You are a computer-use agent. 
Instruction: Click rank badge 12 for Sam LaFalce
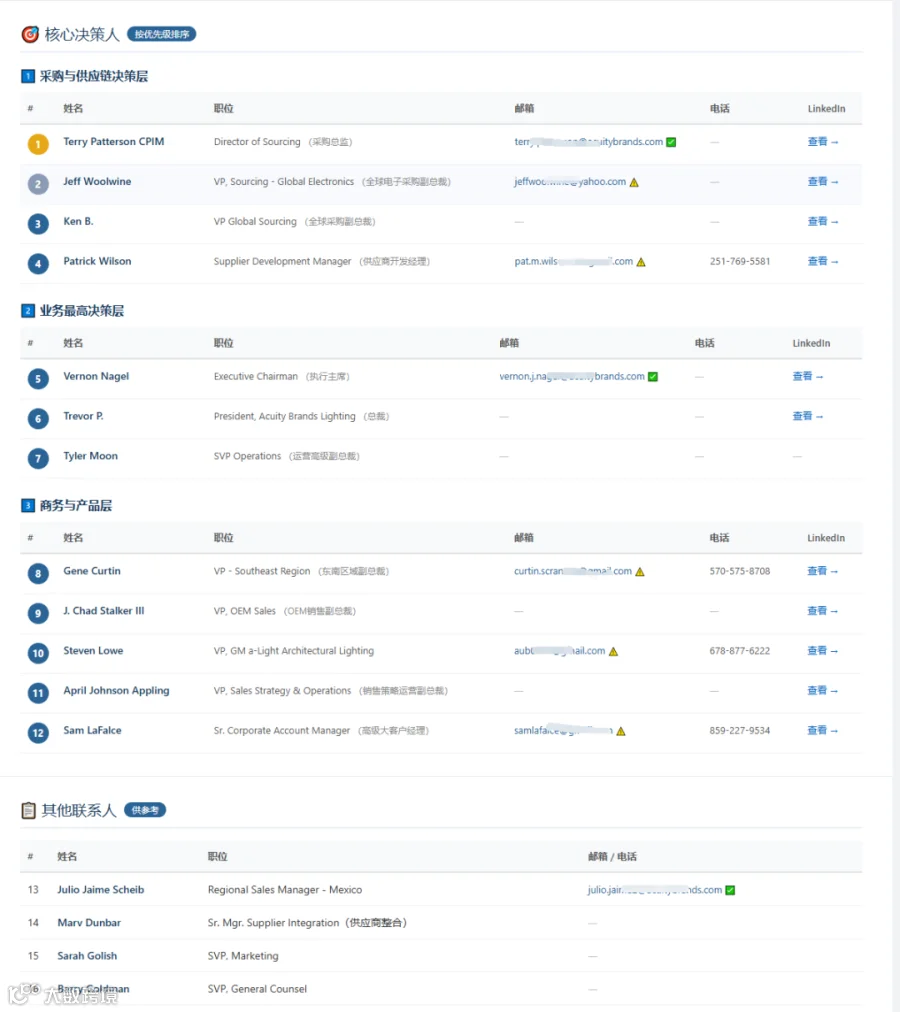point(38,733)
